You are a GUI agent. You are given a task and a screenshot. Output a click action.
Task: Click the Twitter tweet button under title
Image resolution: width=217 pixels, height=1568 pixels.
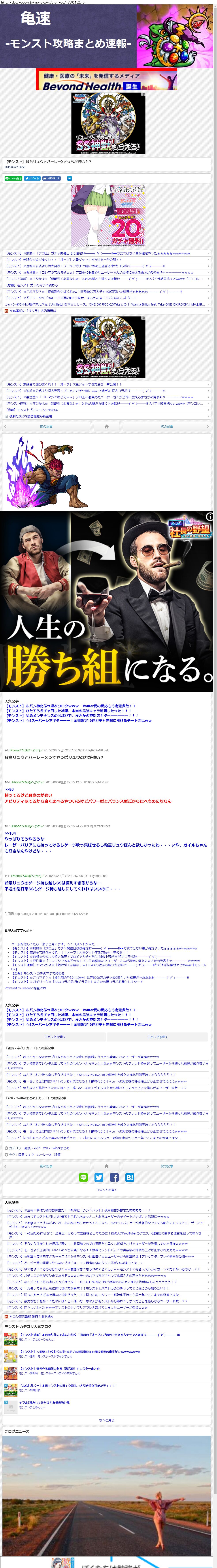[32, 178]
